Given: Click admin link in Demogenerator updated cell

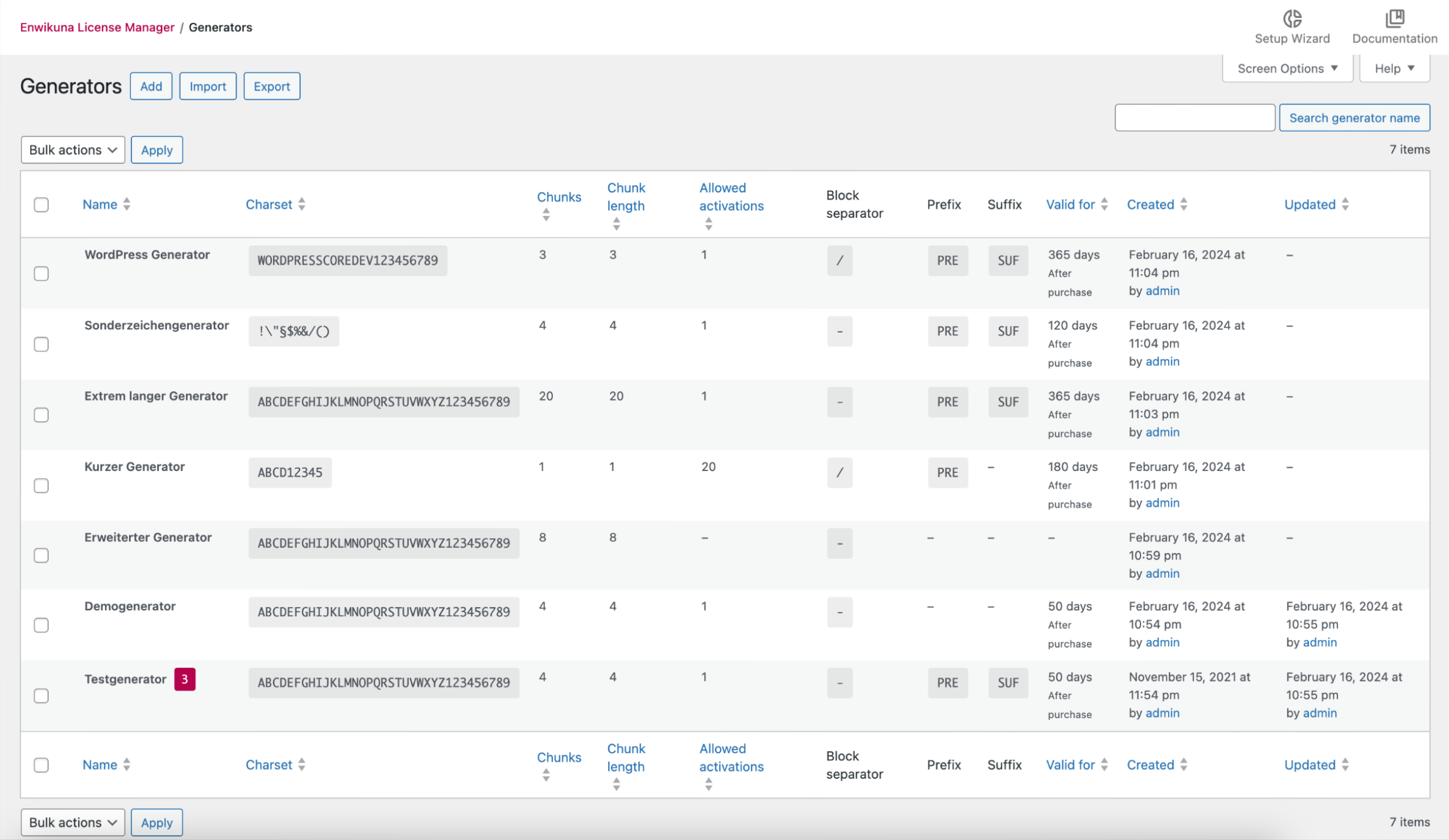Looking at the screenshot, I should [x=1319, y=643].
